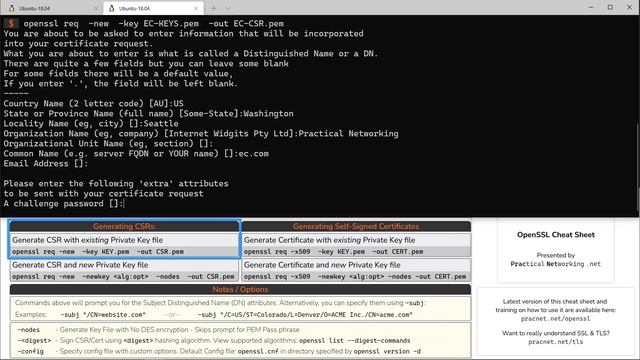
Task: Click the 'Country Name (2 letter code) [AU]:US' line
Action: 93,104
